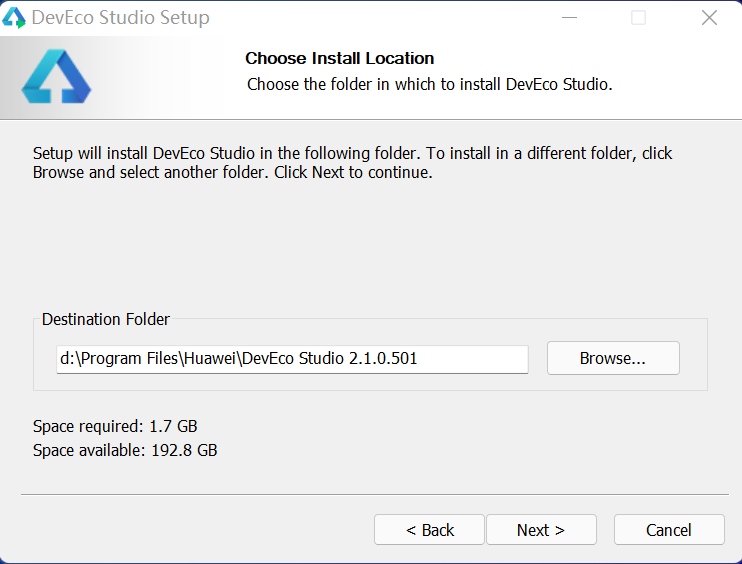
Task: Click the setup instruction paragraph
Action: point(352,163)
